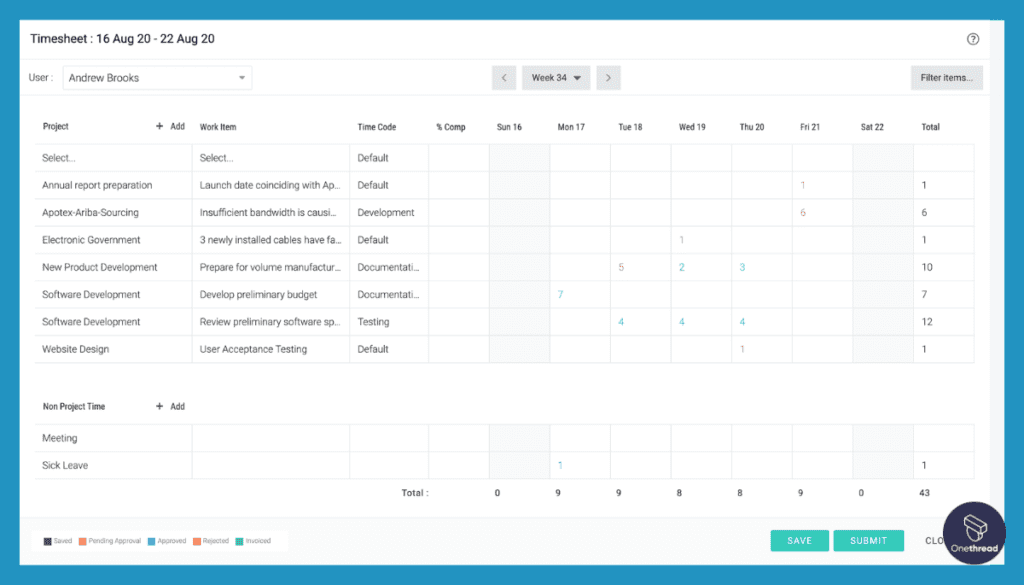Click the Approved legend color swatch
The image size is (1024, 585).
click(x=152, y=541)
